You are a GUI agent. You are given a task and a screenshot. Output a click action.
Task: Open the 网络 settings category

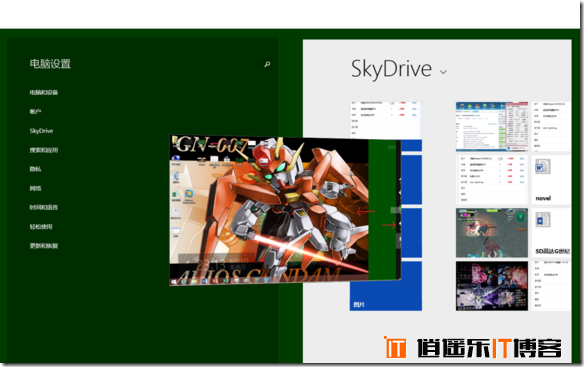pos(35,189)
